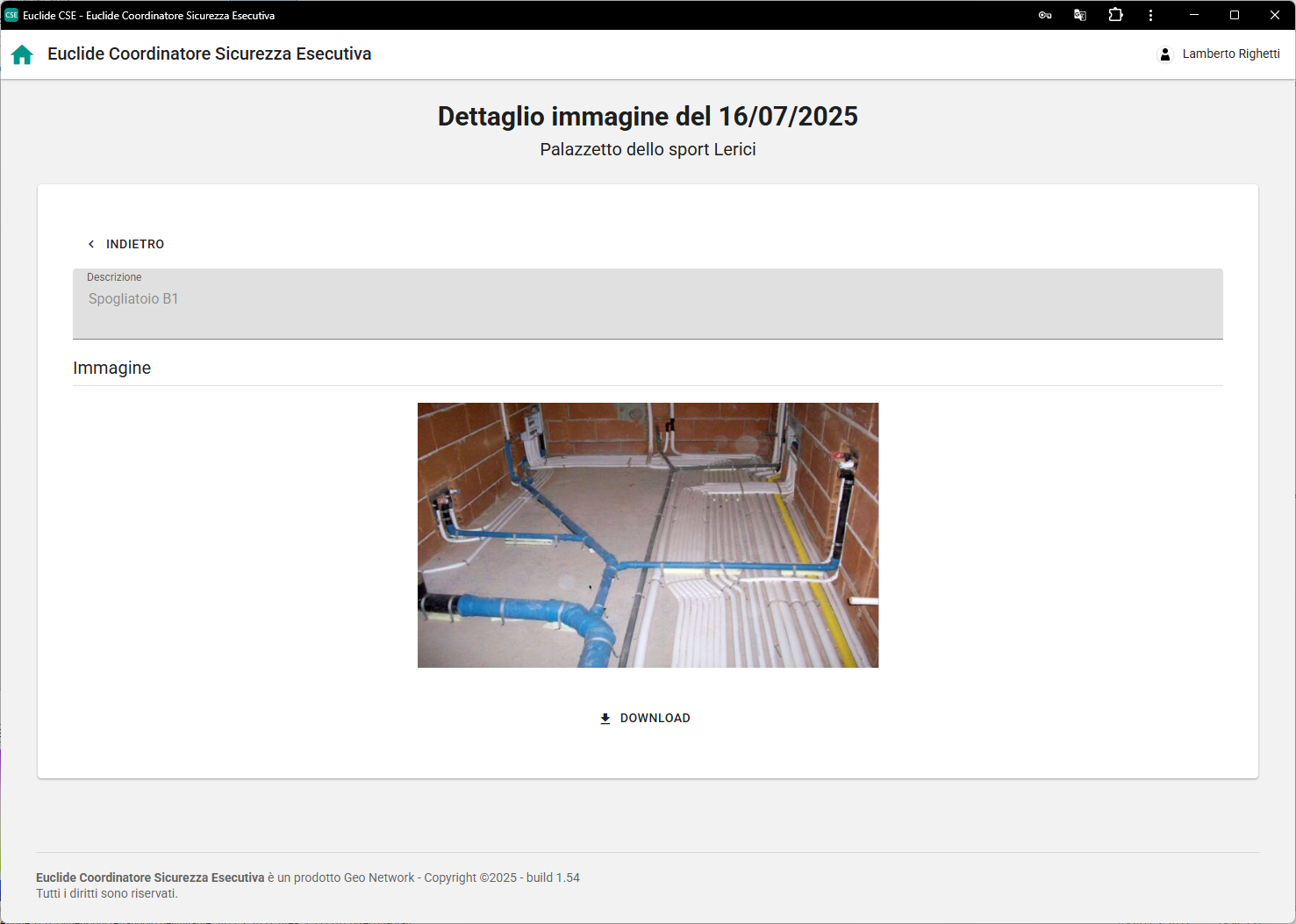Click the Dettaglio immagine del 16/07/2025 heading
Screen dimensions: 1296x924
(648, 116)
